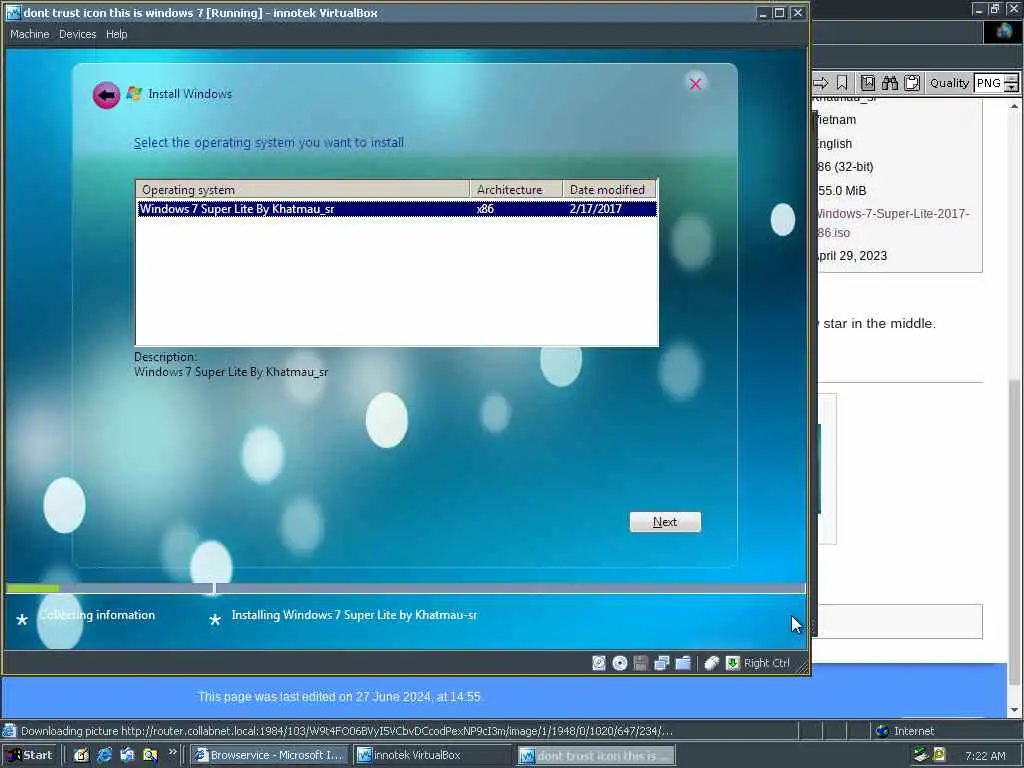Click the green arrow host key icon

733,663
